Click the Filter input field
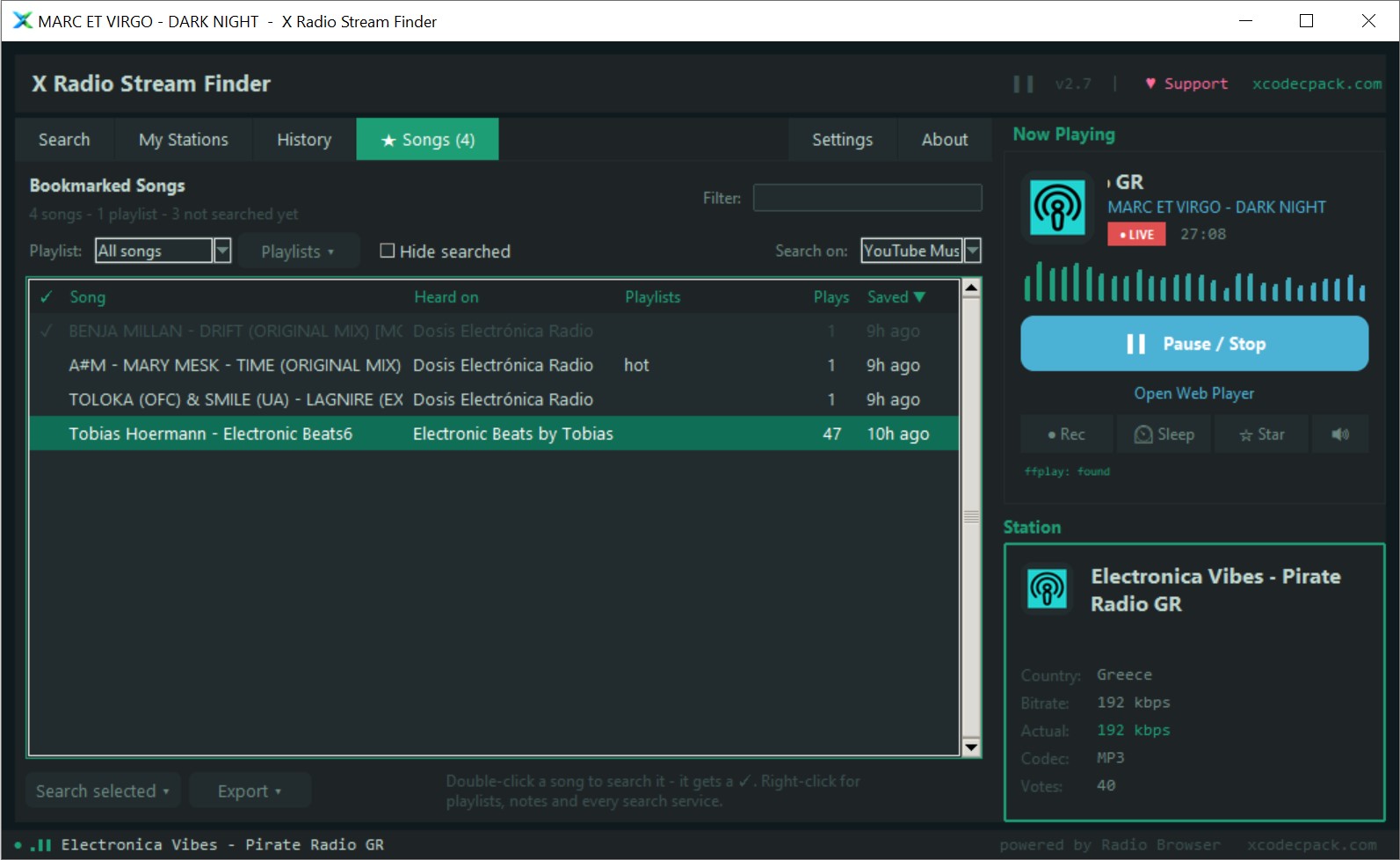The height and width of the screenshot is (860, 1400). (x=867, y=198)
